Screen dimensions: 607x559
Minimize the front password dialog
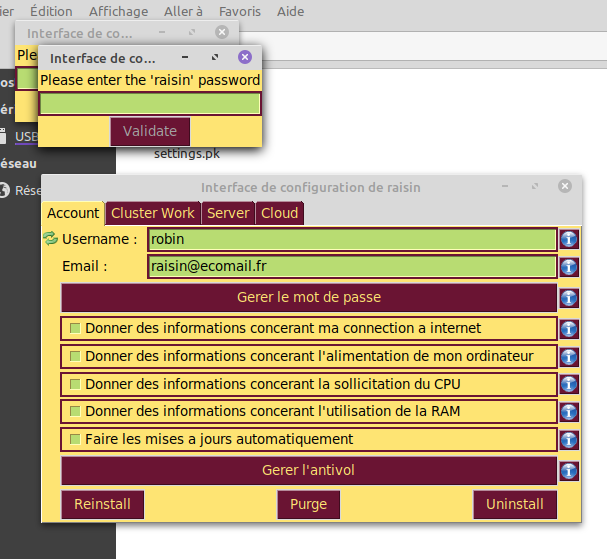185,57
